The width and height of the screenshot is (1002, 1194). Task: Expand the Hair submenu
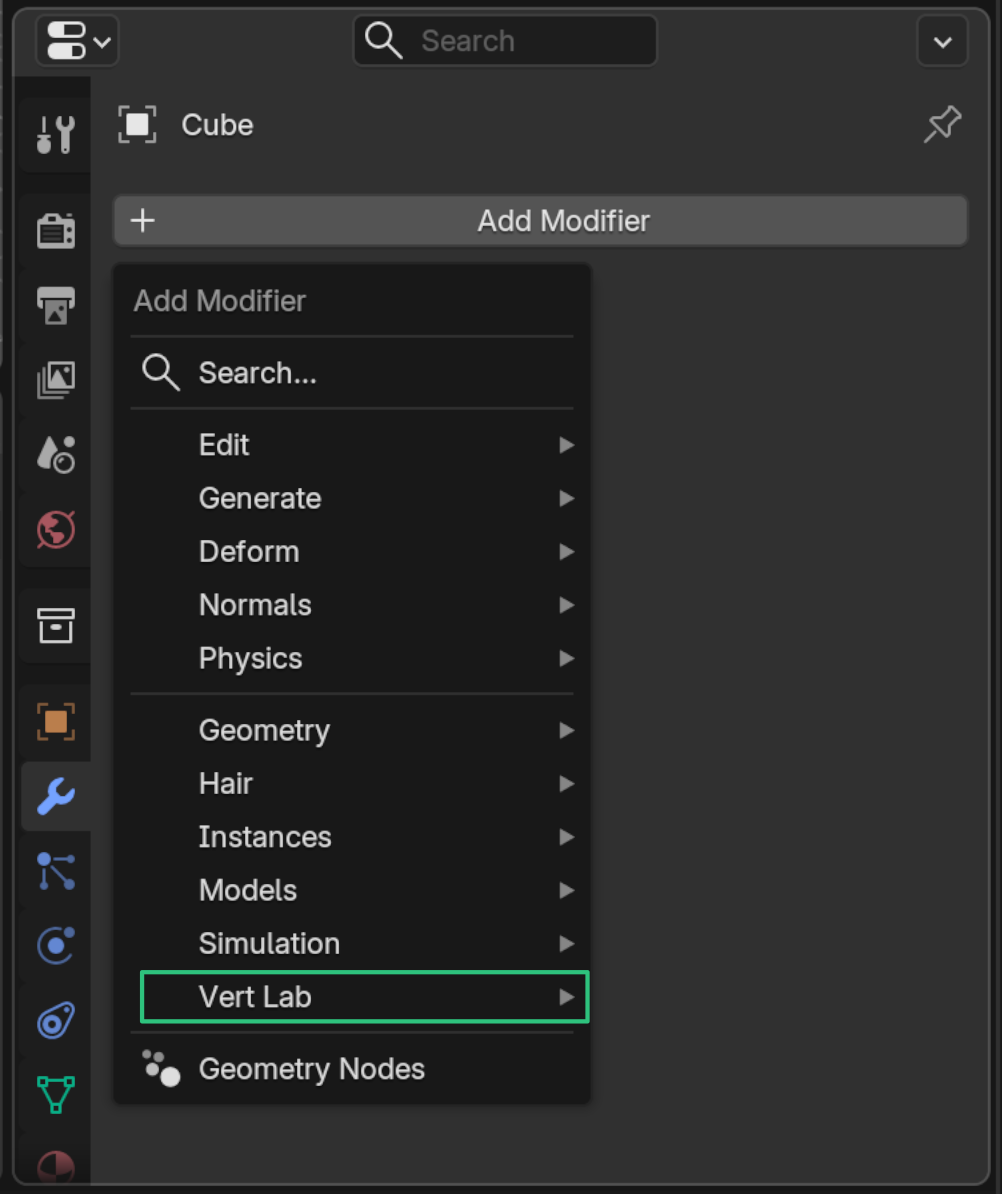(352, 784)
